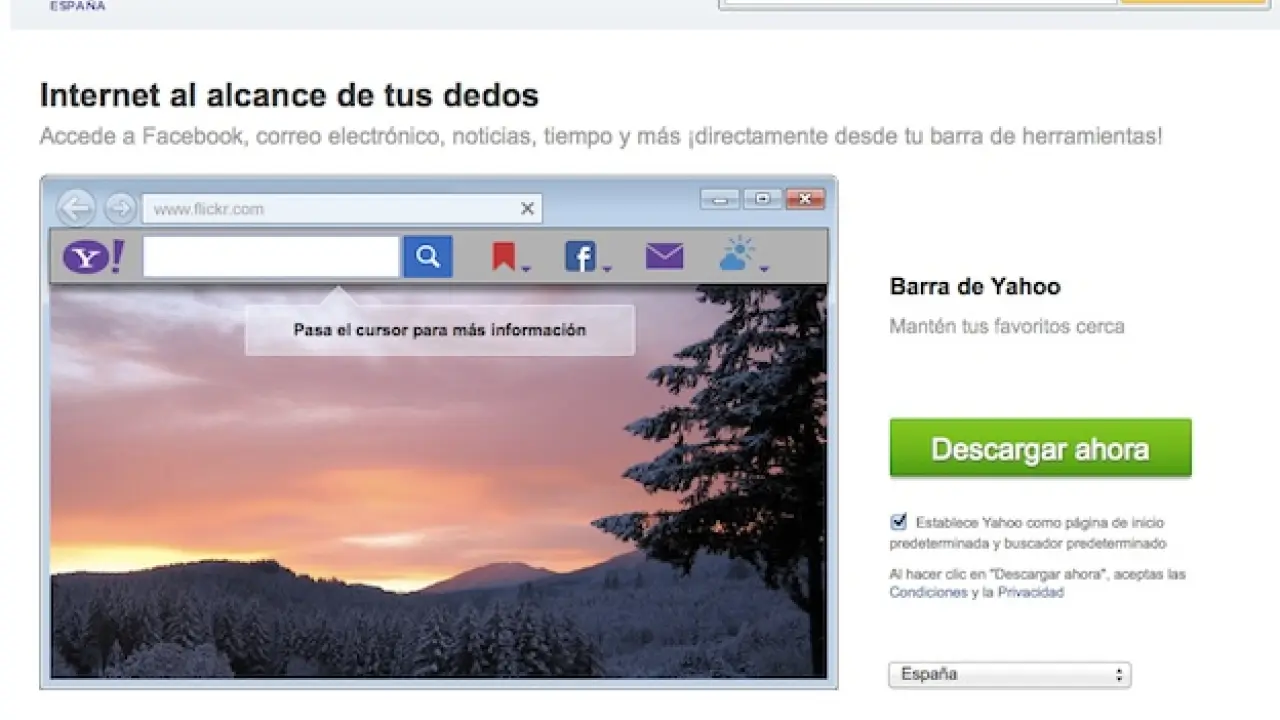Expand the Facebook dropdown arrow

point(606,268)
